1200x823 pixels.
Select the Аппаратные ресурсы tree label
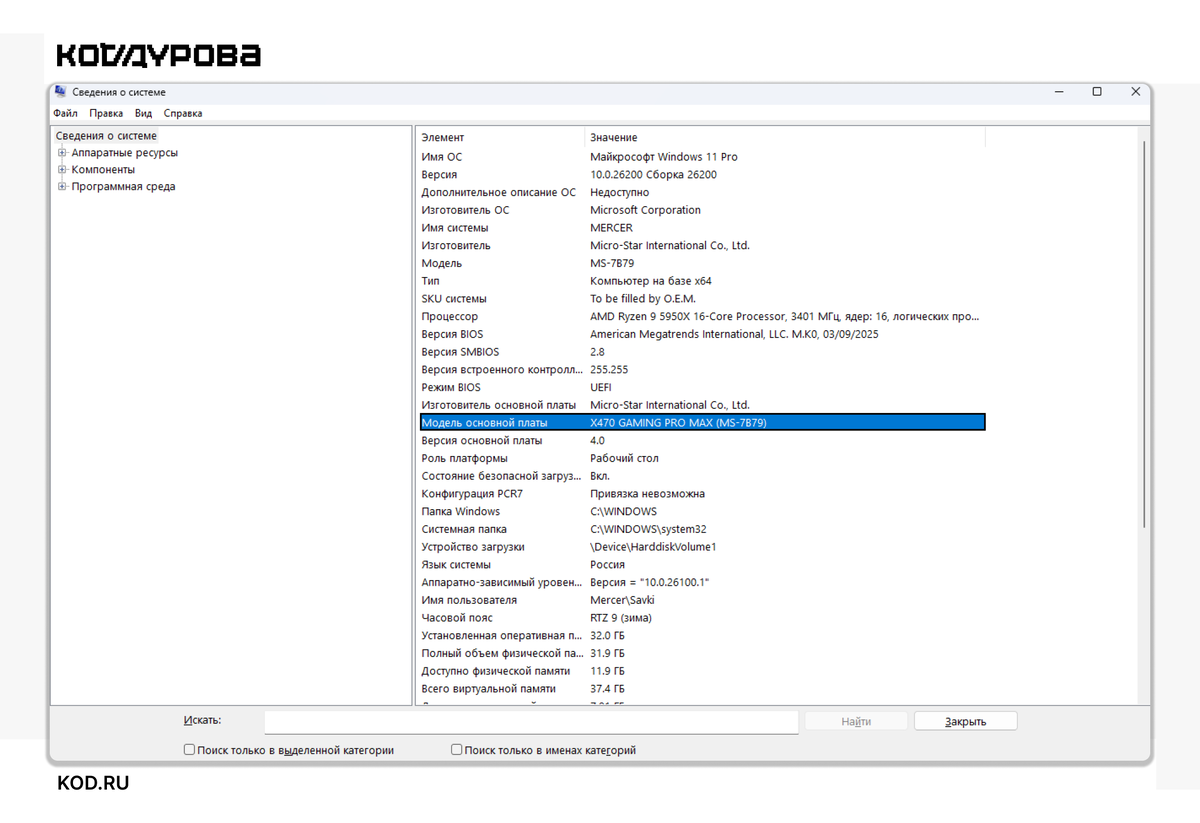point(125,153)
